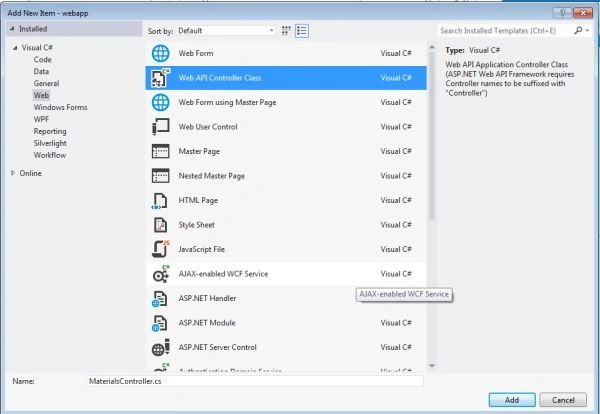The width and height of the screenshot is (600, 414).
Task: Switch to small icons grid view
Action: [x=286, y=31]
